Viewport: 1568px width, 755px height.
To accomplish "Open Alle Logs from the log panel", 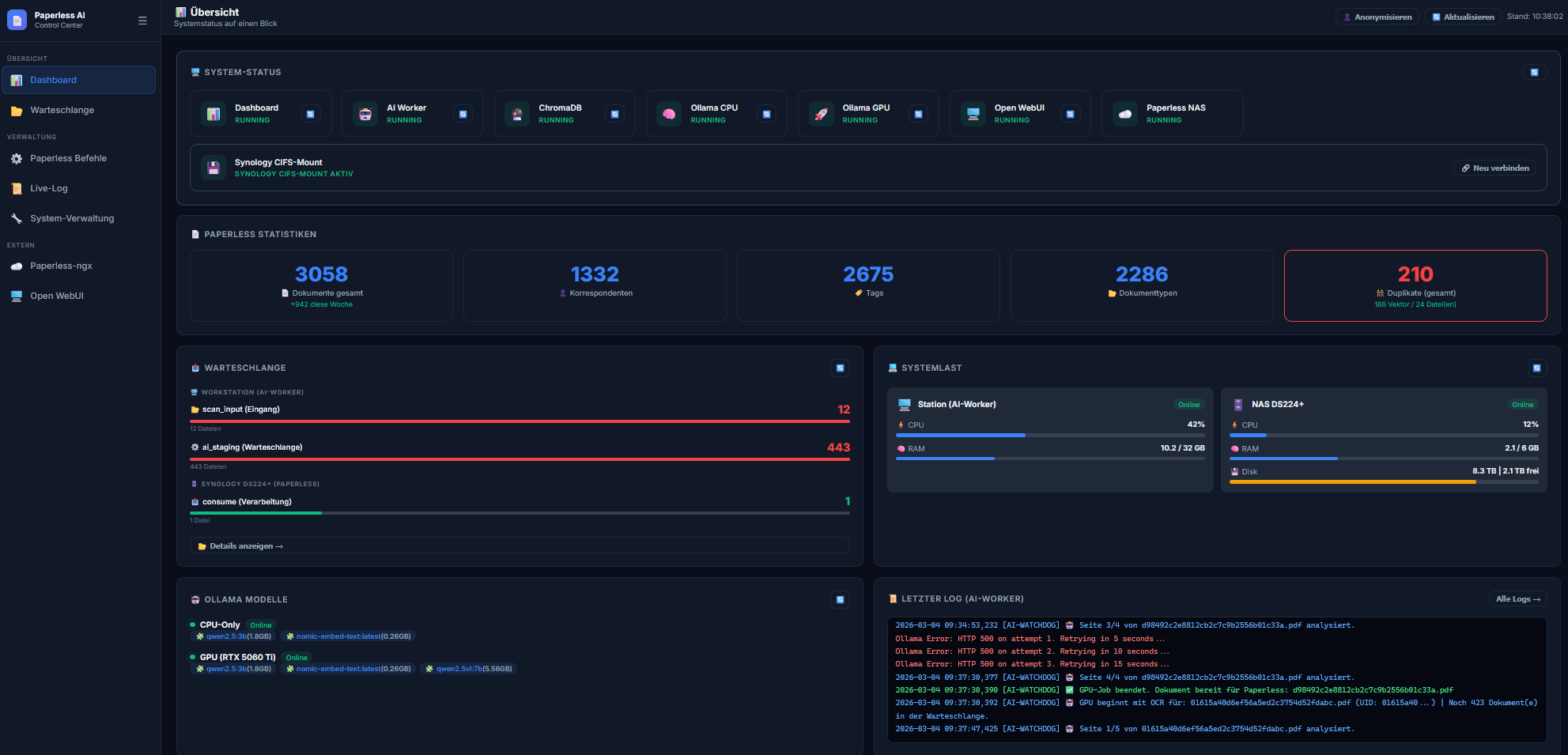I will 1517,598.
